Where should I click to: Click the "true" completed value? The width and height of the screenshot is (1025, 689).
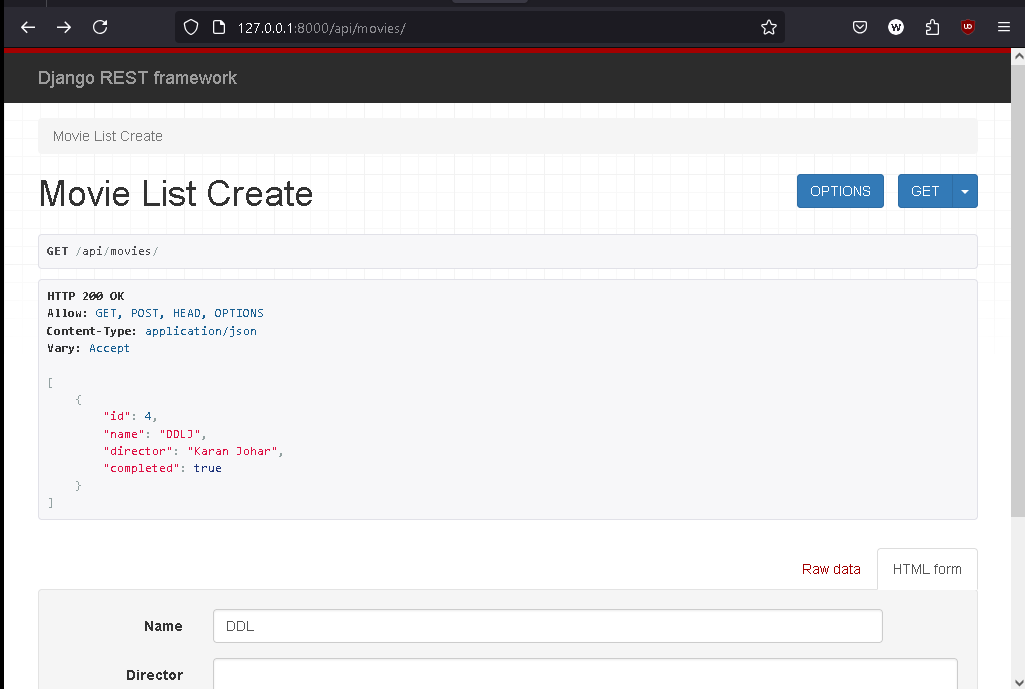click(207, 468)
